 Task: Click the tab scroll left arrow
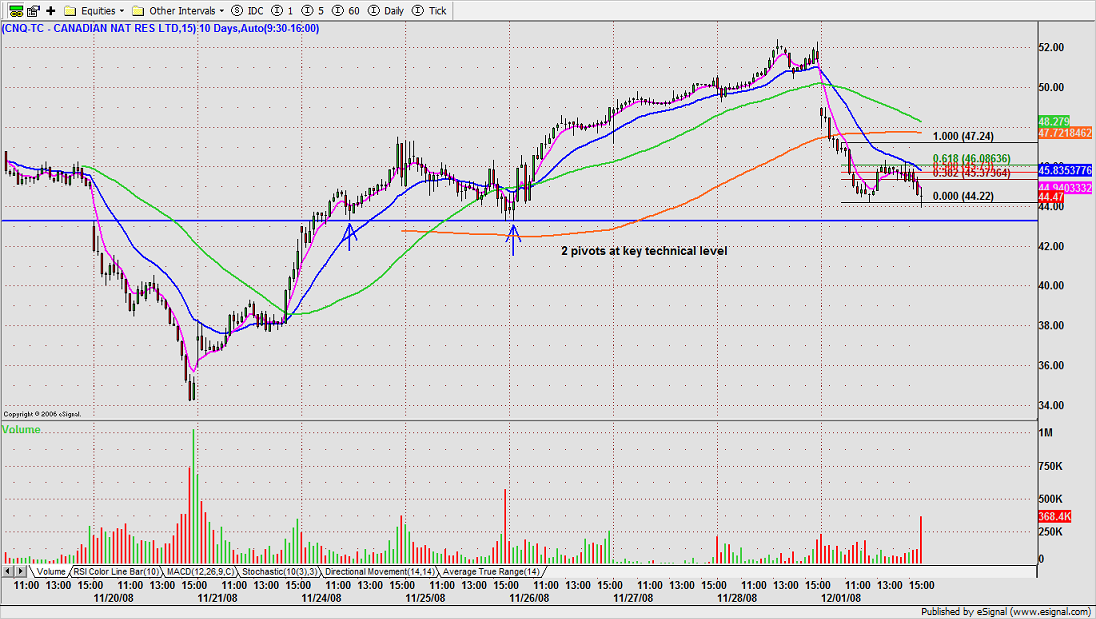coord(8,571)
